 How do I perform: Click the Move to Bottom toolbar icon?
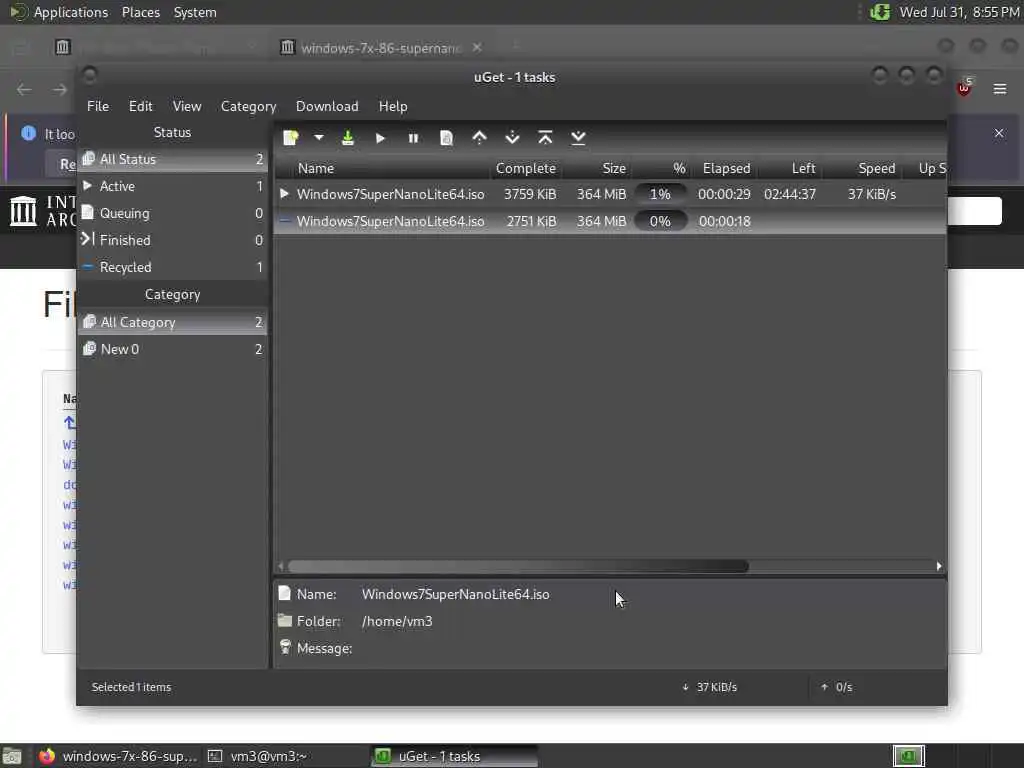pyautogui.click(x=578, y=138)
